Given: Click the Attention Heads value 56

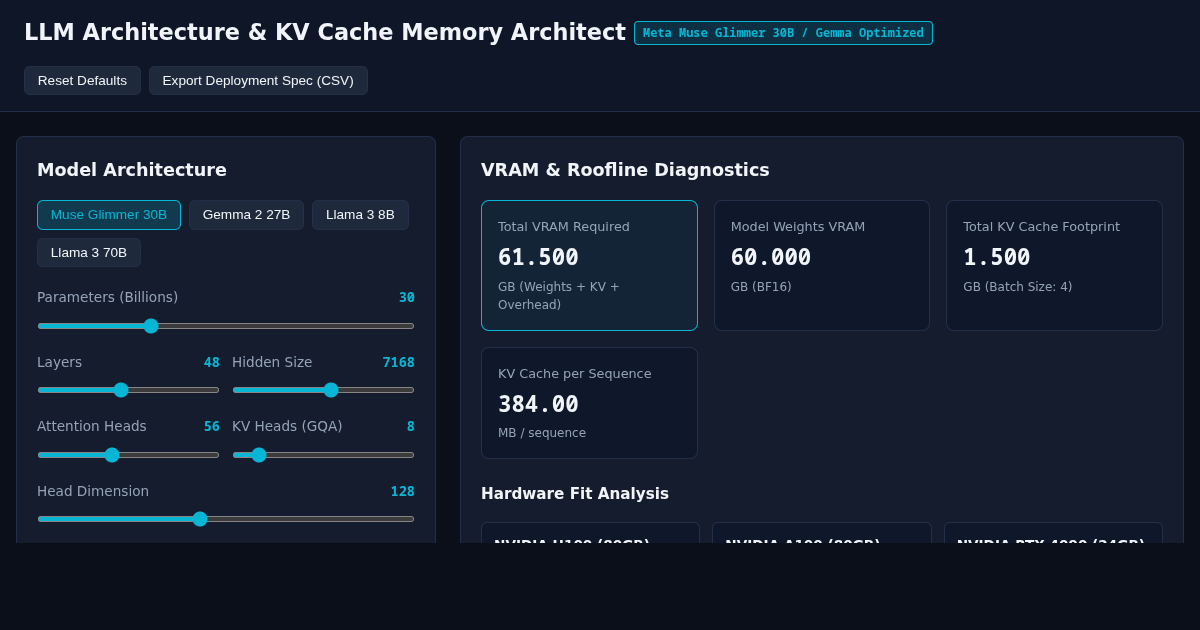Looking at the screenshot, I should point(212,426).
